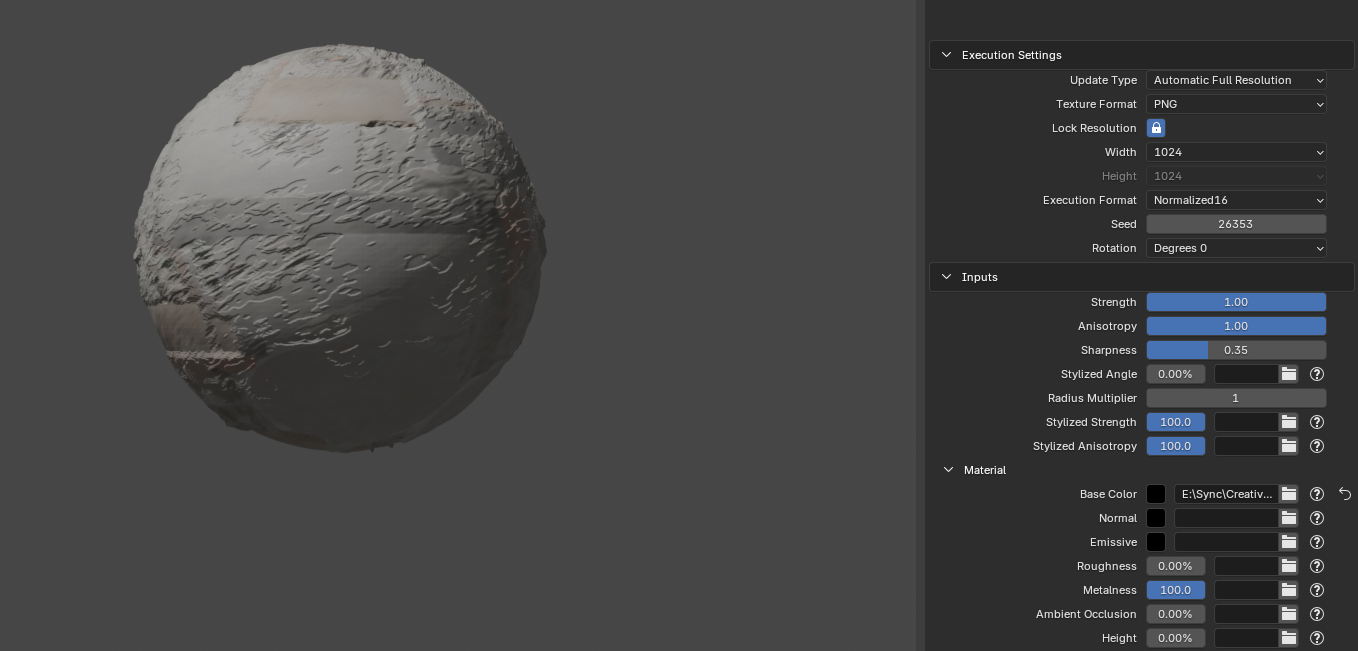
Task: Pick the Base Color swatch
Action: click(x=1156, y=494)
